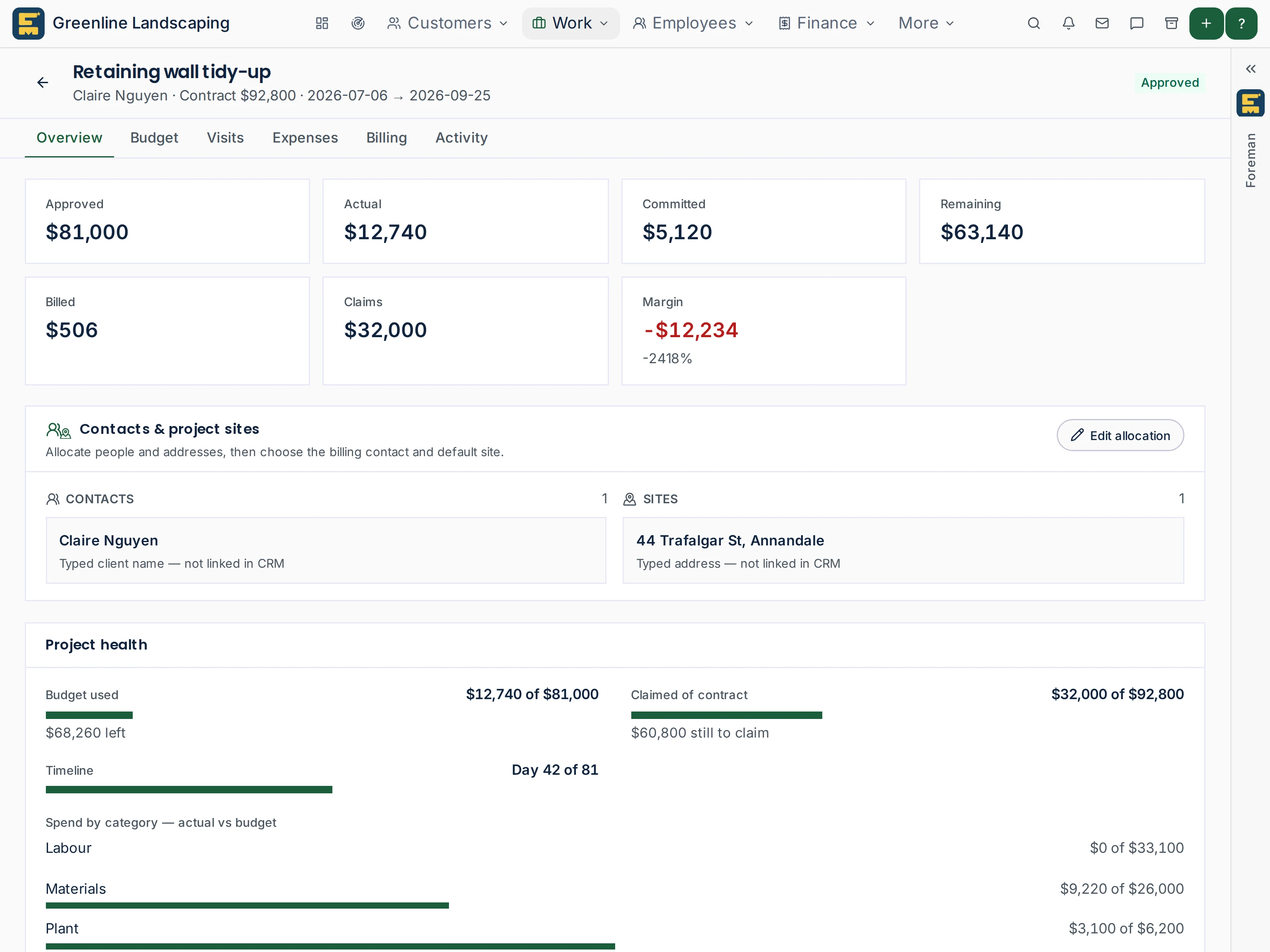Click the green plus create button

point(1206,24)
